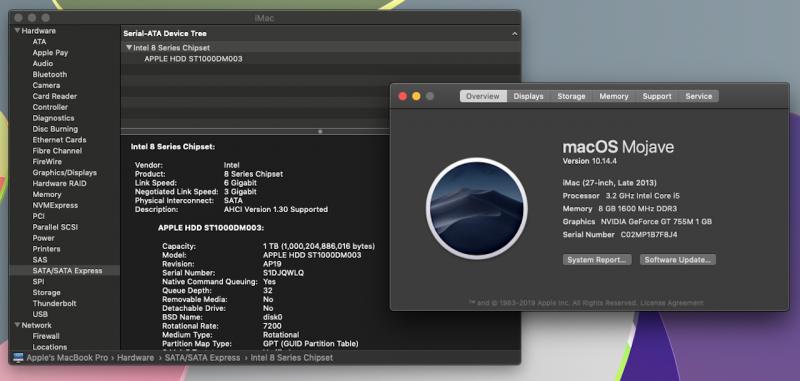Screen dimensions: 800x381
Task: Select SAS in the sidebar
Action: [x=39, y=260]
